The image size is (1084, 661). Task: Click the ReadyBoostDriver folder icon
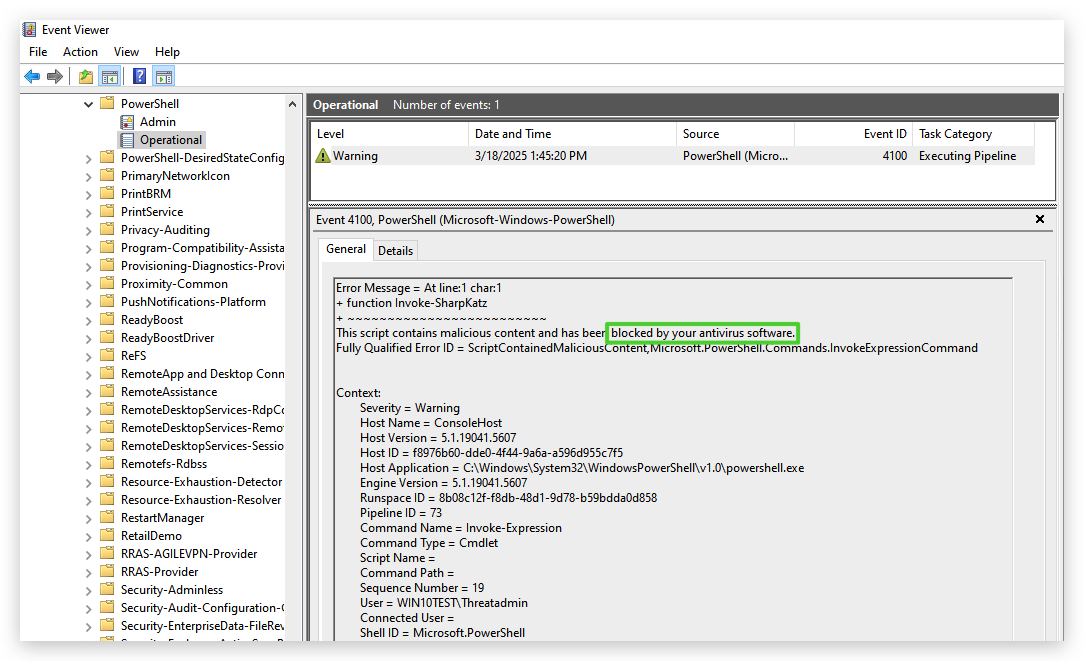(107, 337)
